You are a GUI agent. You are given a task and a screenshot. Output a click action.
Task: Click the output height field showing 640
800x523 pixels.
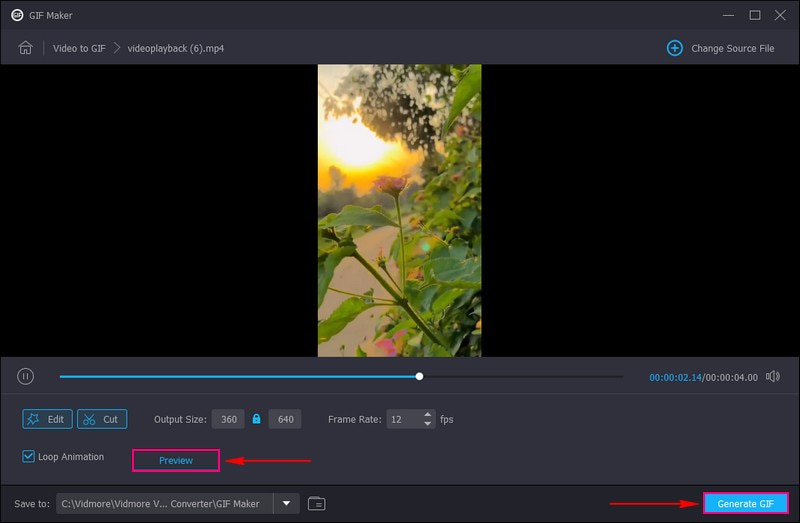285,419
